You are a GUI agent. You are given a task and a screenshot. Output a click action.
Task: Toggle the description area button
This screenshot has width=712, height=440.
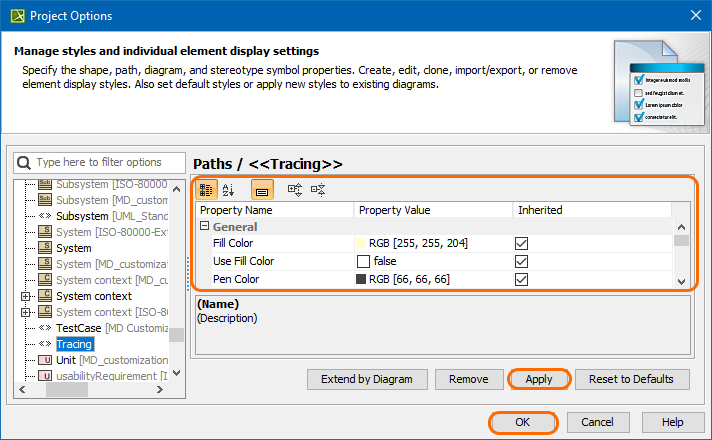pyautogui.click(x=262, y=188)
